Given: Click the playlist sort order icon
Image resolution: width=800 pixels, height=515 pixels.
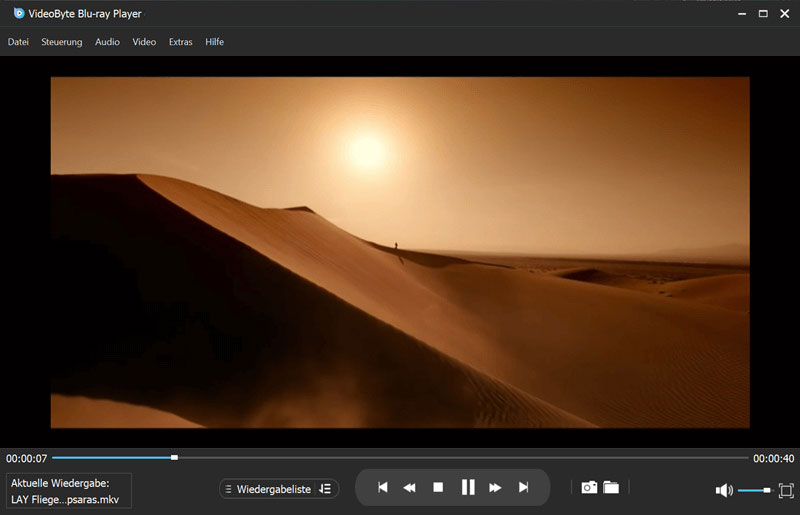Looking at the screenshot, I should [x=325, y=489].
